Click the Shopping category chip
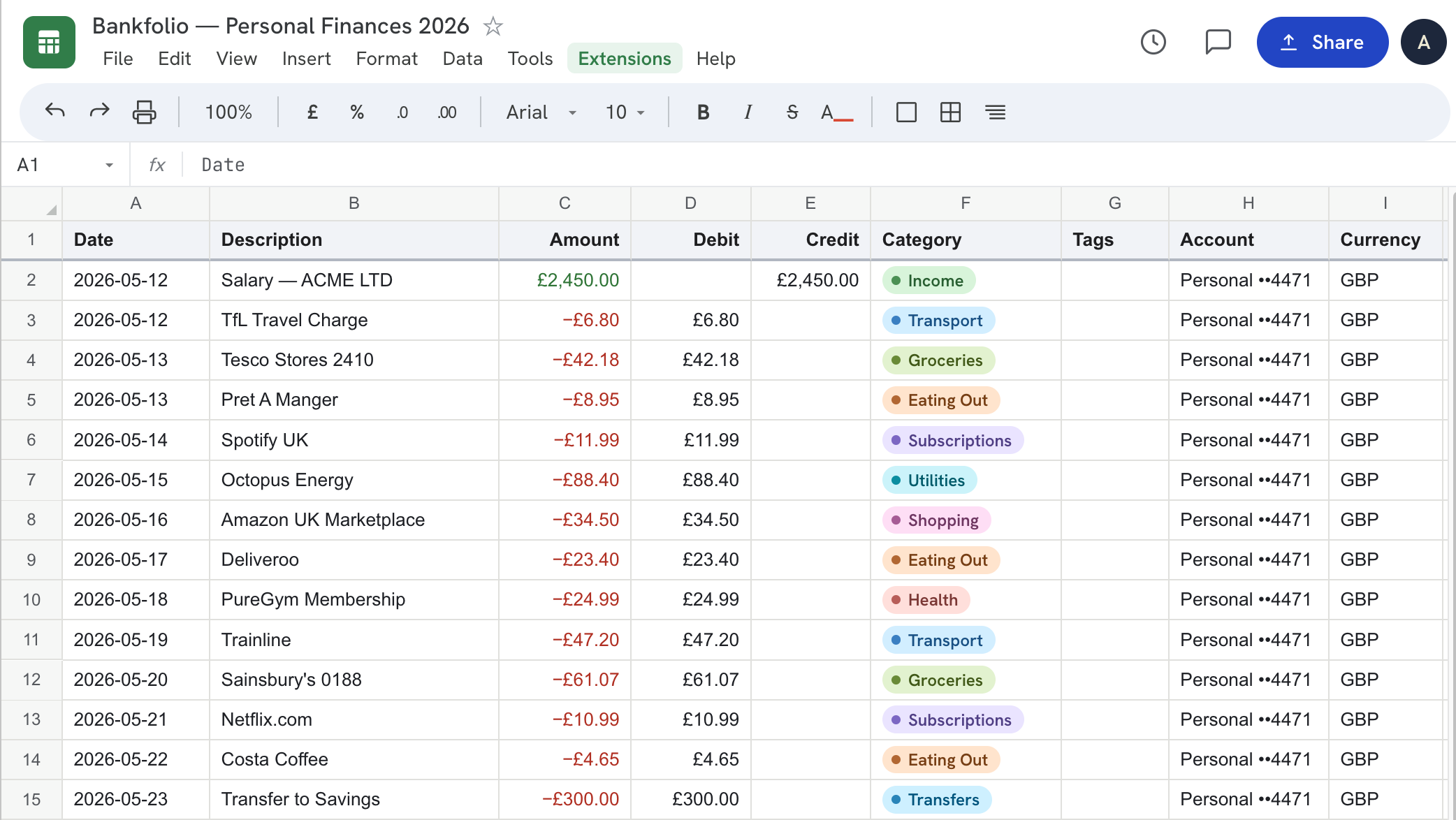Image resolution: width=1456 pixels, height=820 pixels. 936,520
